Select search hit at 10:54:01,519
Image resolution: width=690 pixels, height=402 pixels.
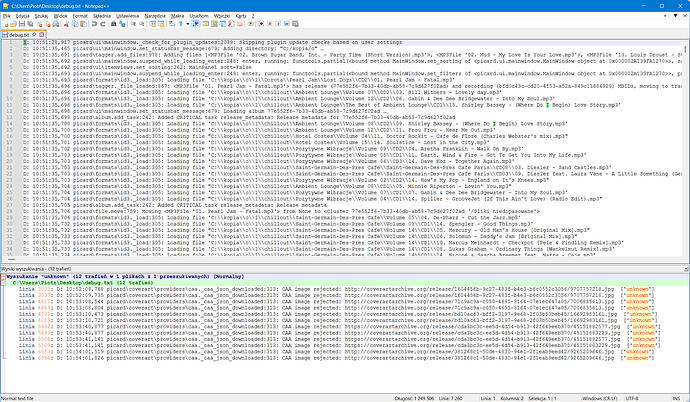click(x=336, y=351)
